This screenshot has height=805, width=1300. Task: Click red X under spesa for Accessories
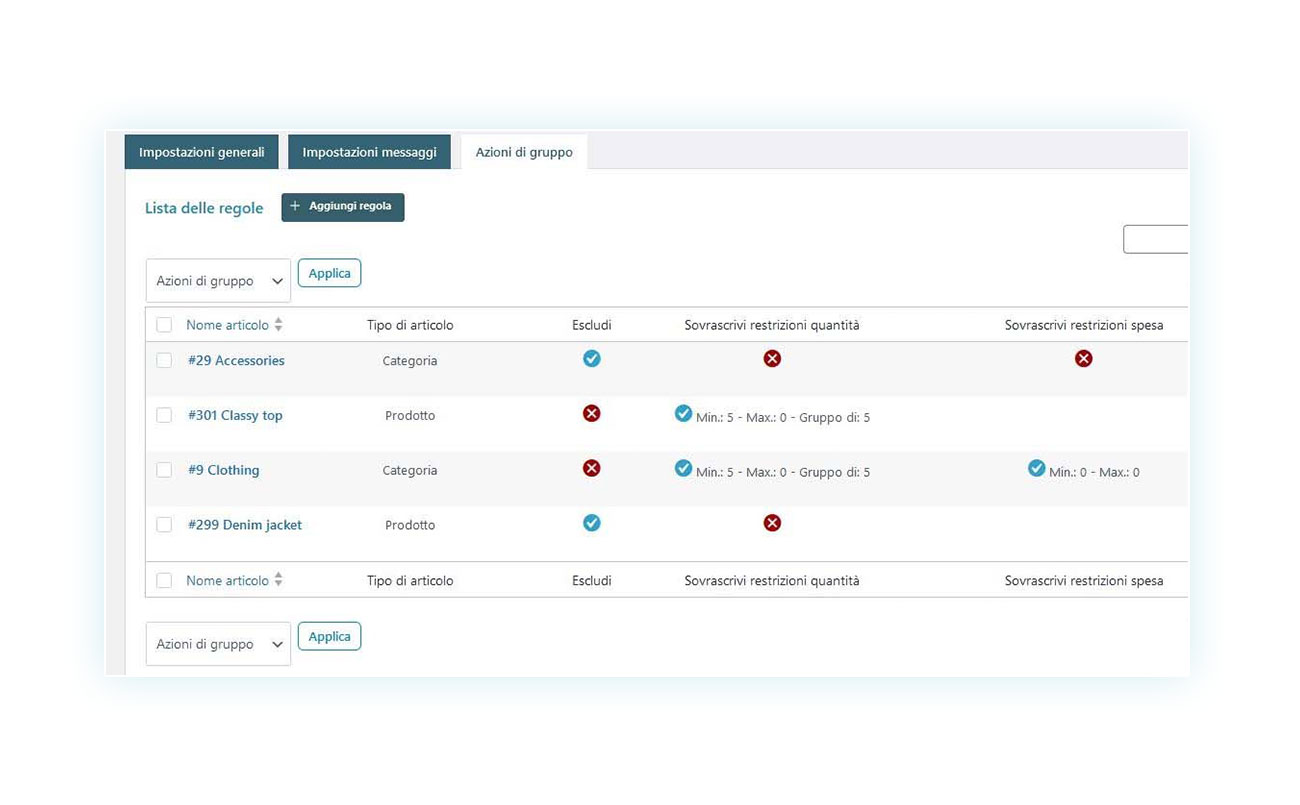click(x=1084, y=358)
